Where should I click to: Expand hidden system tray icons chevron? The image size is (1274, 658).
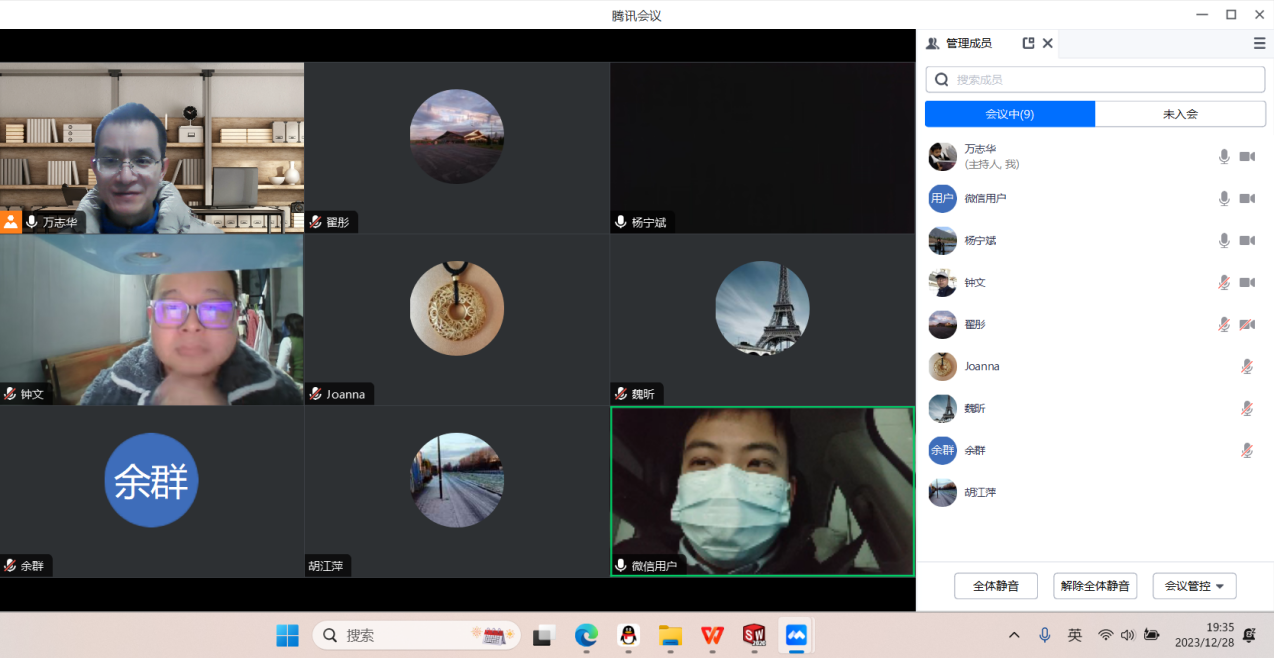1014,635
